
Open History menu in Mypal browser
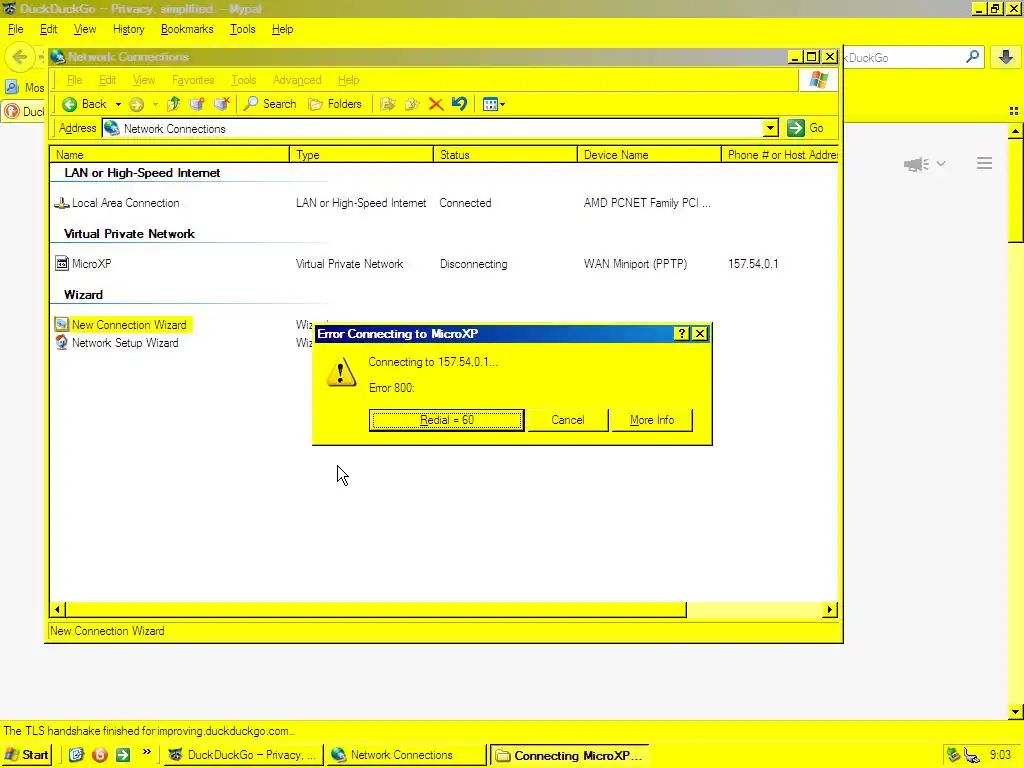(x=128, y=29)
